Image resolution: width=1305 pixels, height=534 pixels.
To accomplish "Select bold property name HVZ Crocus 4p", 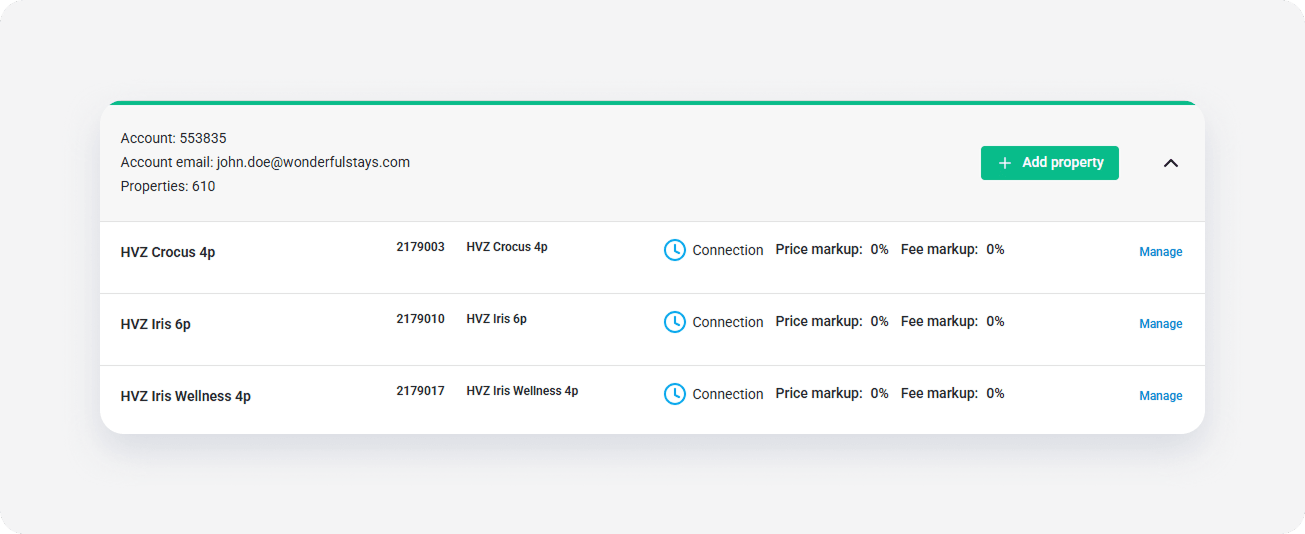I will (x=168, y=252).
